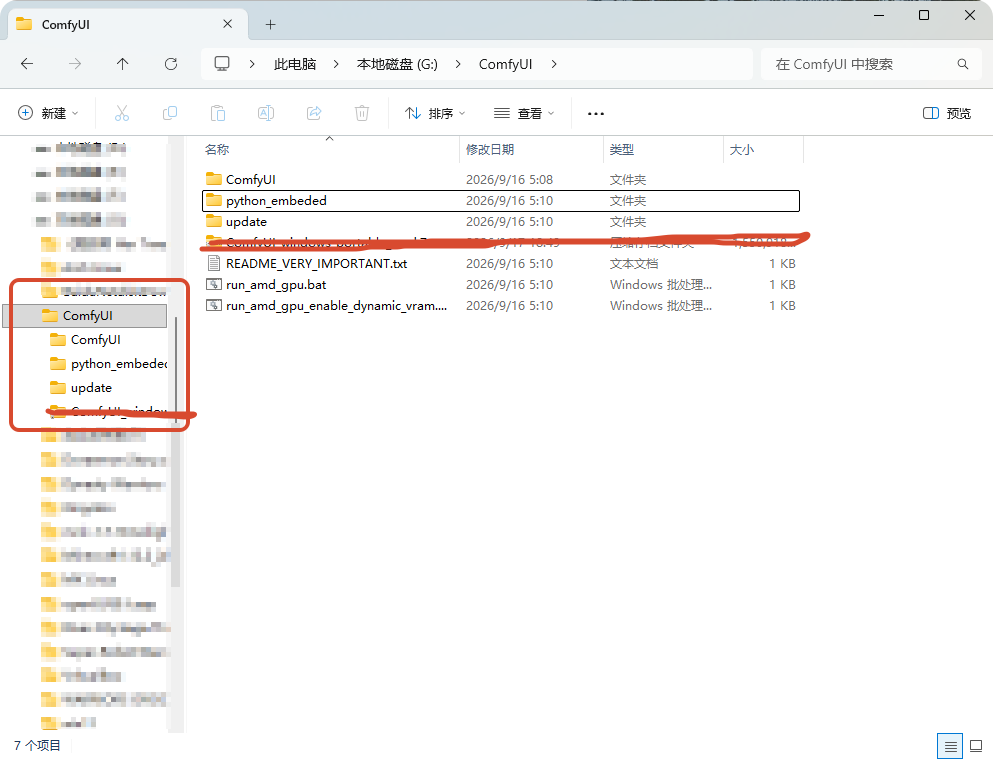Viewport: 993px width, 759px height.
Task: Click the paste clipboard icon
Action: 218,113
